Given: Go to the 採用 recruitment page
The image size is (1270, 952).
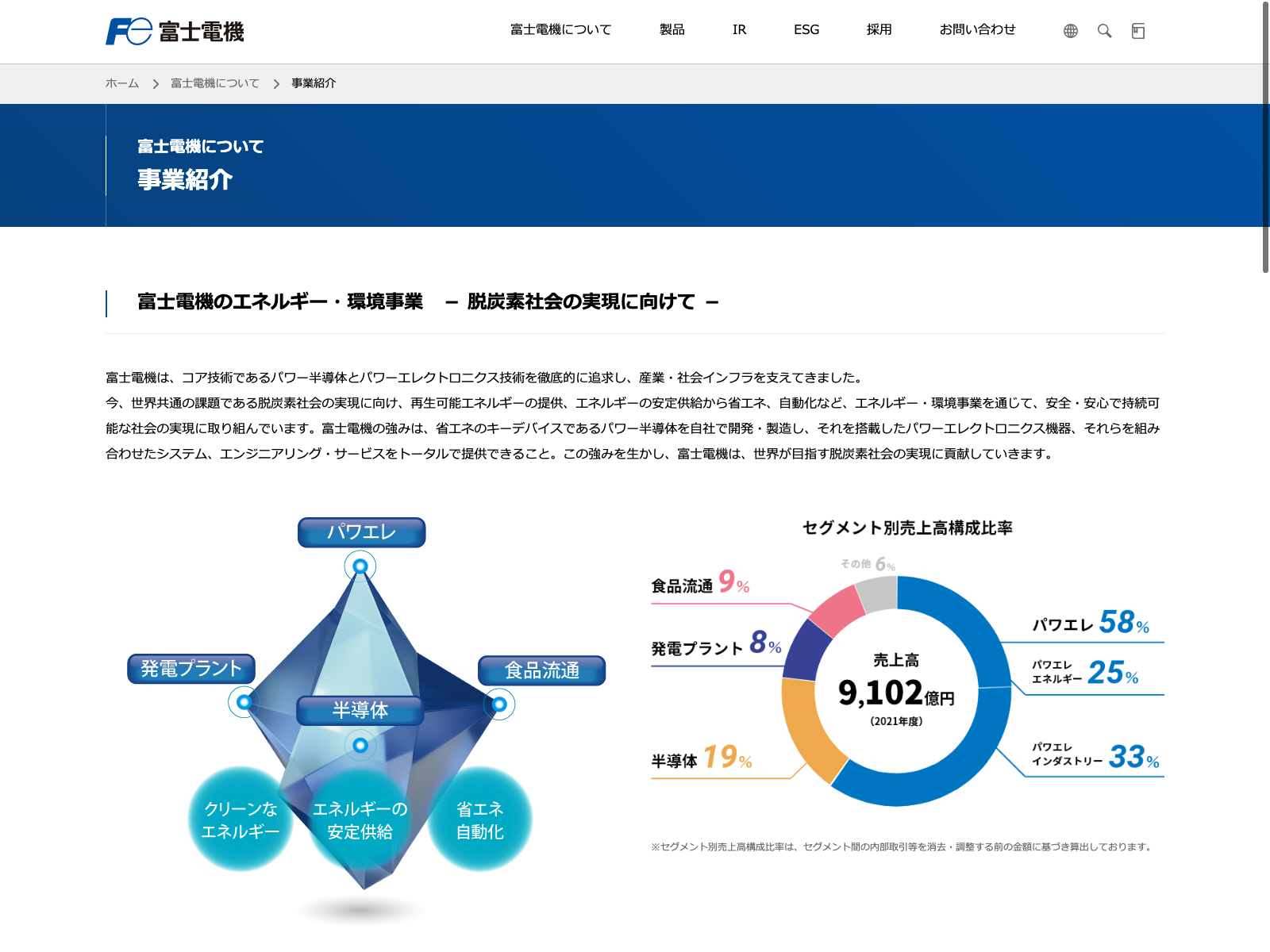Looking at the screenshot, I should click(879, 30).
